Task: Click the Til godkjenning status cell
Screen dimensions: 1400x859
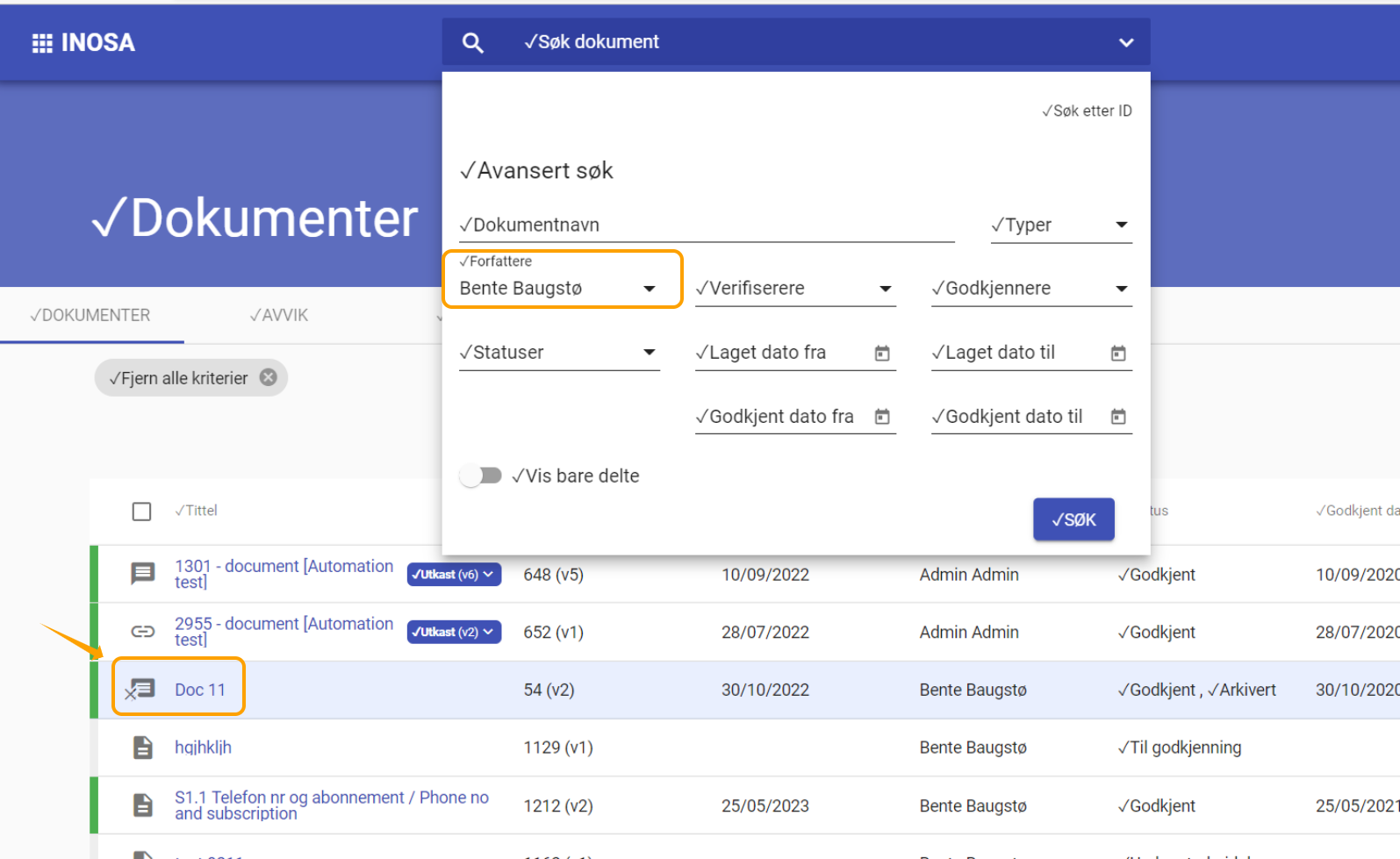Action: [1180, 748]
